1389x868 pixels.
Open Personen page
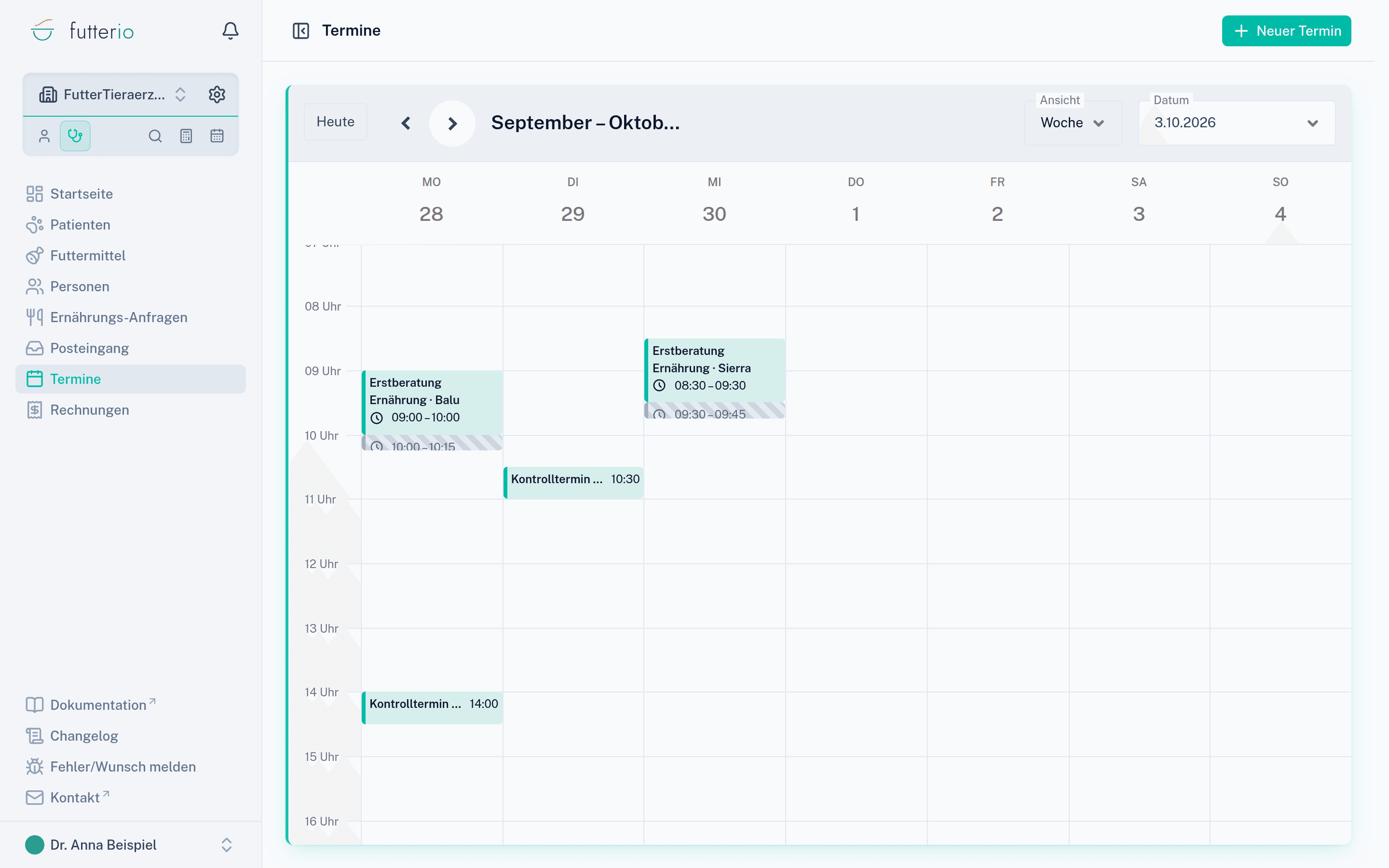click(131, 286)
